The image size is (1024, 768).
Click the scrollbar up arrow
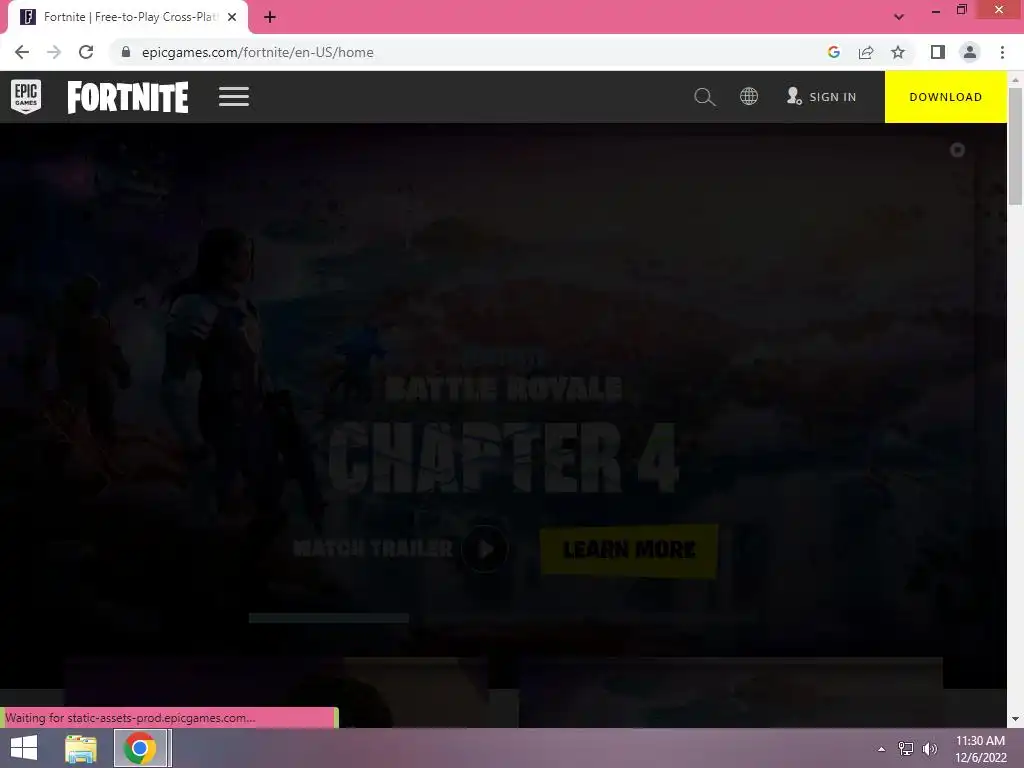pos(1015,79)
